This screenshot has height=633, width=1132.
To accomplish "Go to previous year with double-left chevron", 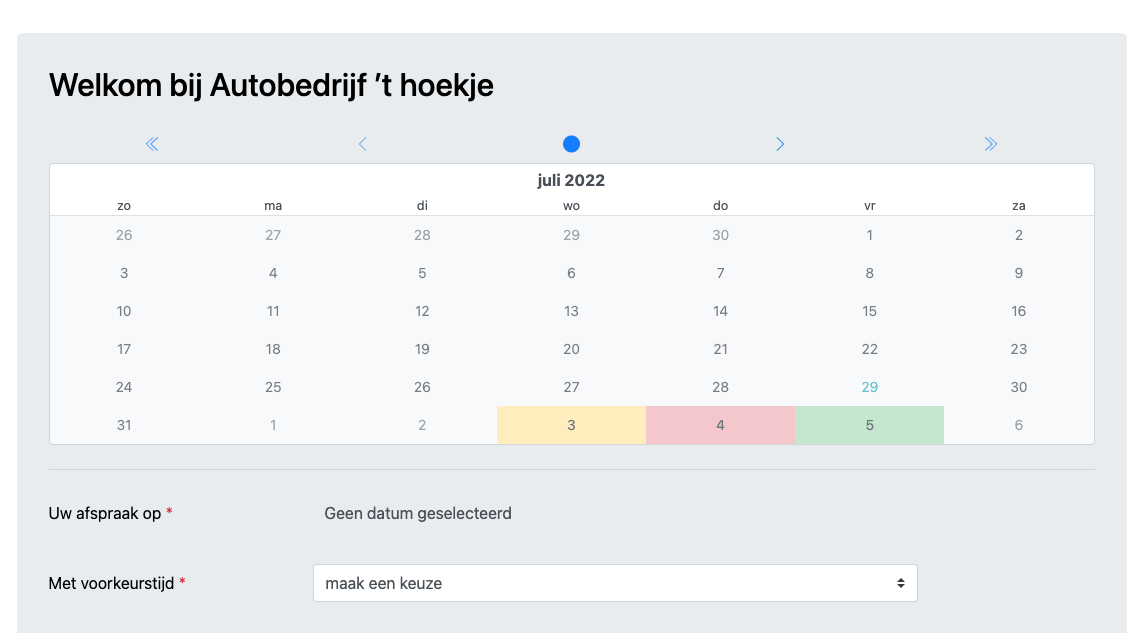I will [152, 144].
